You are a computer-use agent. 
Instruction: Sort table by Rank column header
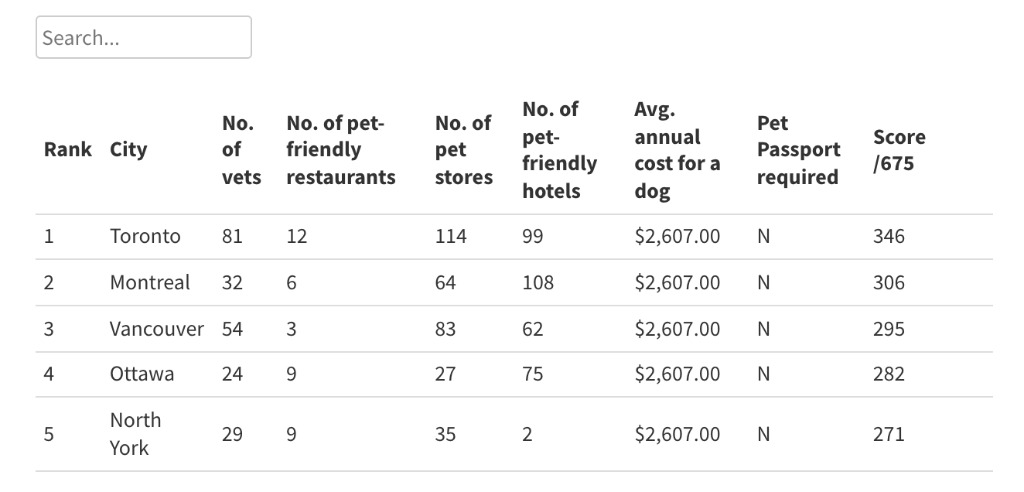click(67, 150)
